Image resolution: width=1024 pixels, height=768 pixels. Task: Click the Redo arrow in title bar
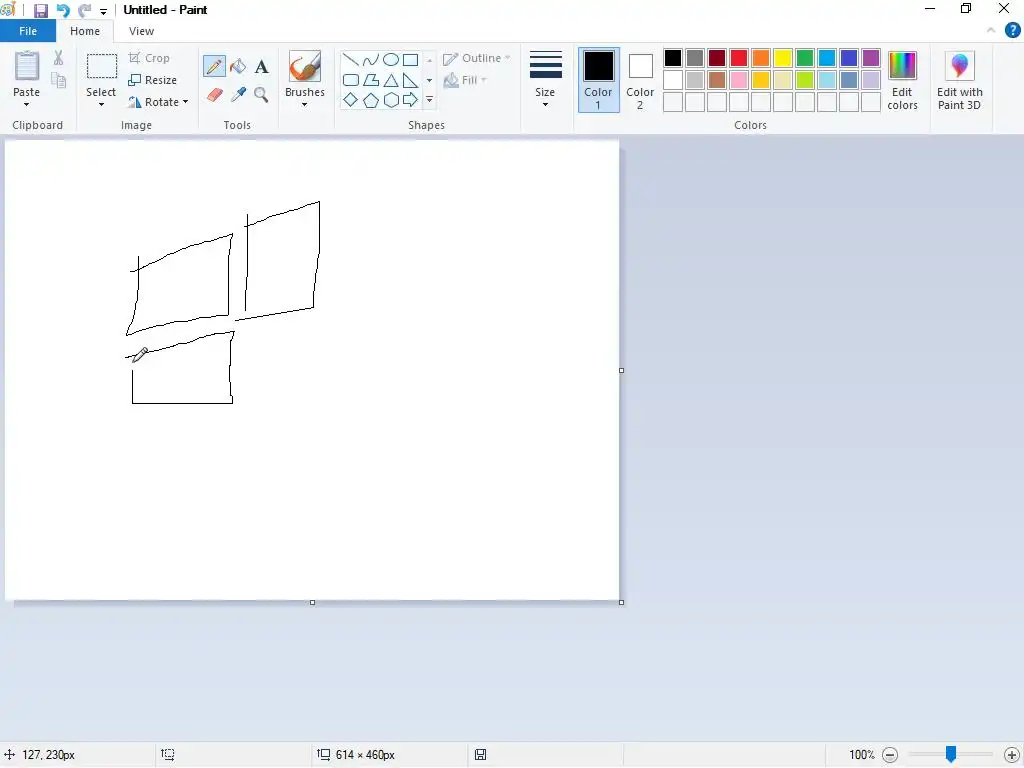click(x=84, y=10)
